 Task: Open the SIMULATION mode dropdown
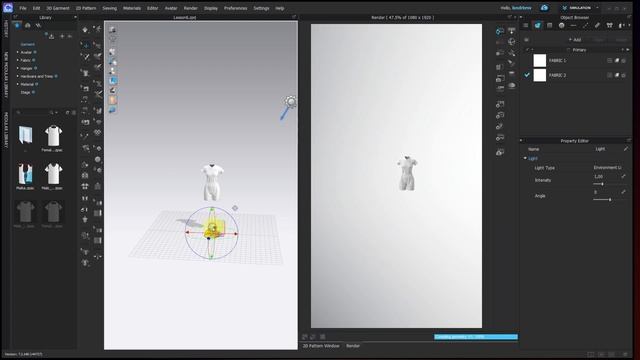click(580, 8)
